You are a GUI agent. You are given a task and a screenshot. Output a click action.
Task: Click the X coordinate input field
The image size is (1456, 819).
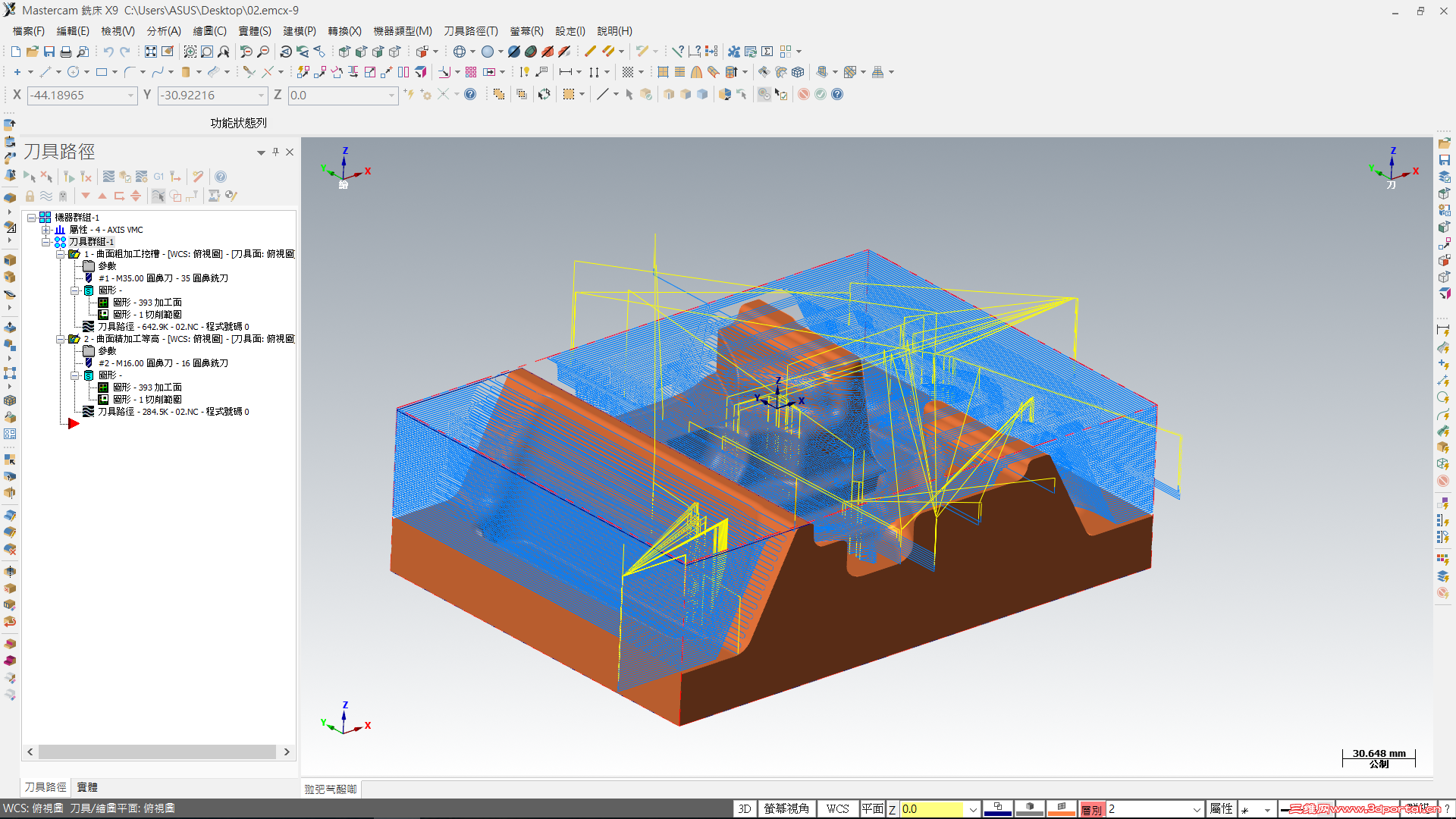pyautogui.click(x=77, y=95)
